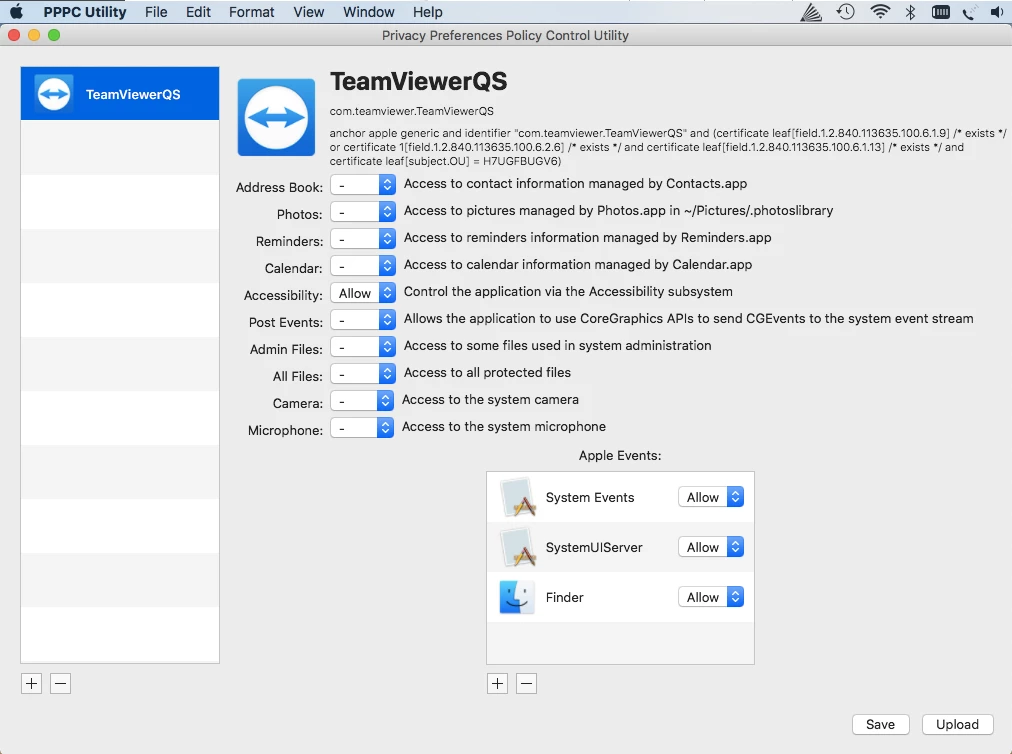Select TeamViewerQS in the app list
1012x754 pixels.
click(120, 94)
